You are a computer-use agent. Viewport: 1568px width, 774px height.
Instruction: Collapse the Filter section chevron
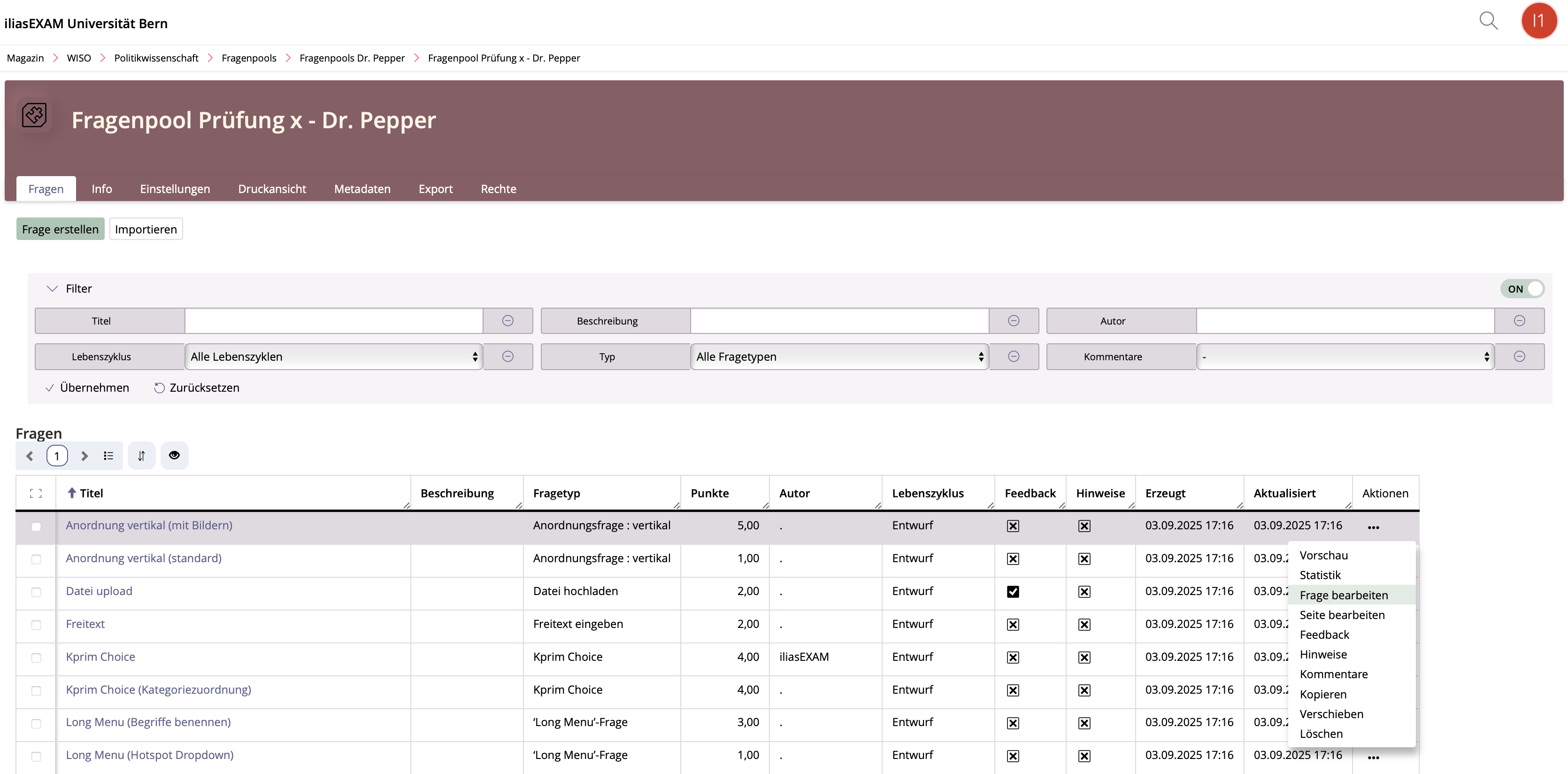53,289
